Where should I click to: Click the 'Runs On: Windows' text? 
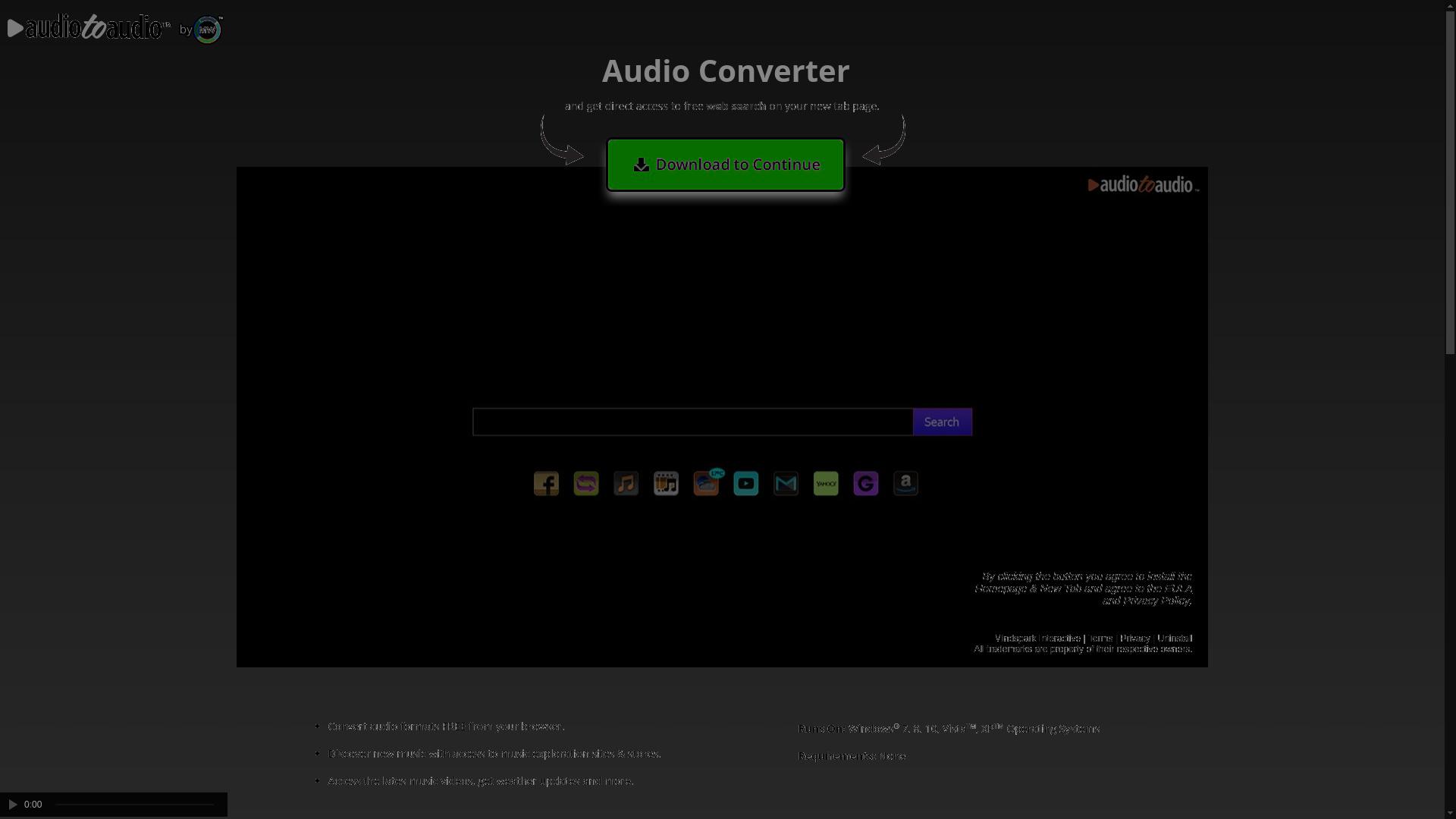point(949,729)
